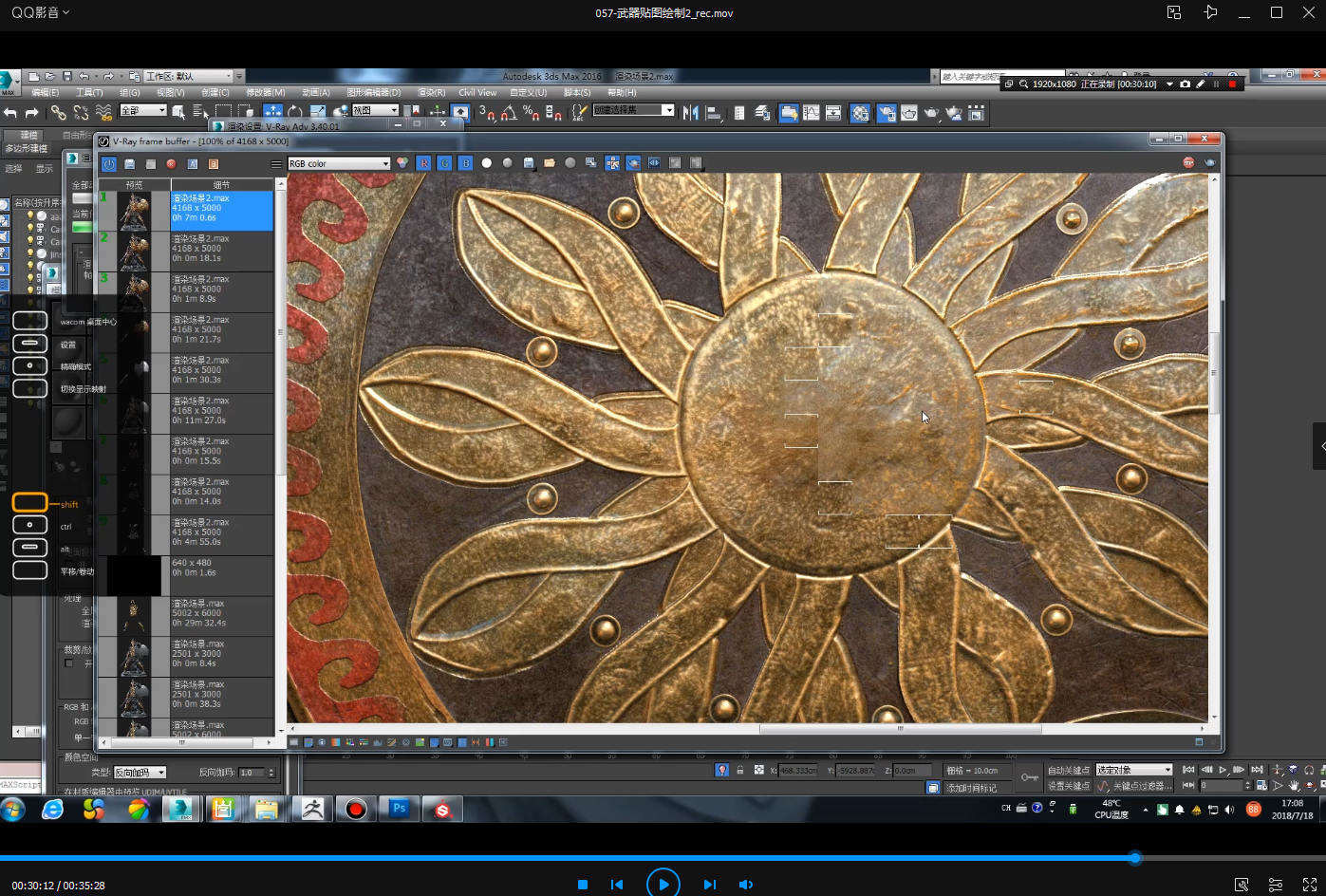Click the next track button in player
The width and height of the screenshot is (1326, 896).
coord(709,885)
